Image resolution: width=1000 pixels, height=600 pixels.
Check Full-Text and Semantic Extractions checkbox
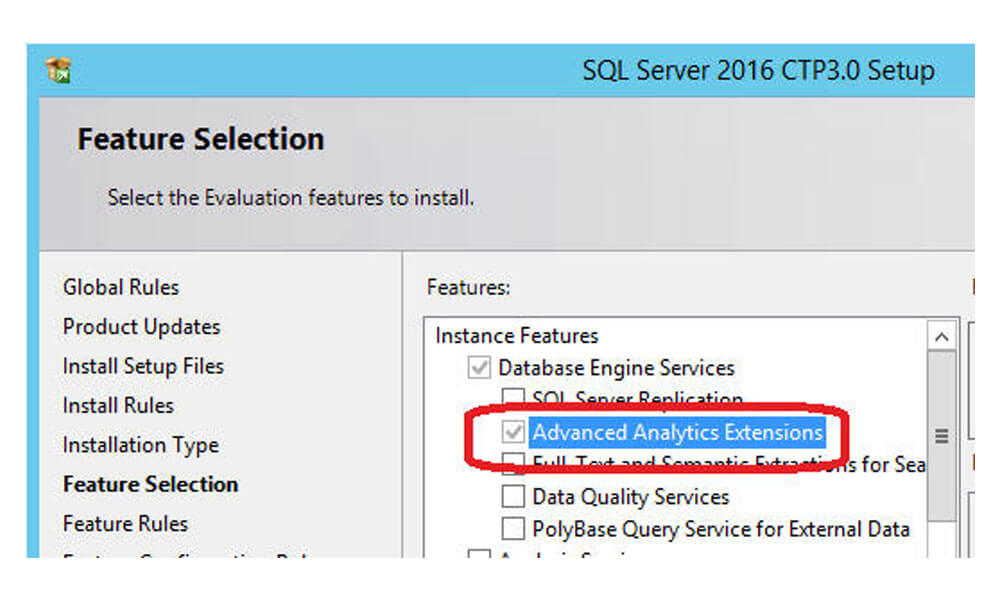[513, 464]
